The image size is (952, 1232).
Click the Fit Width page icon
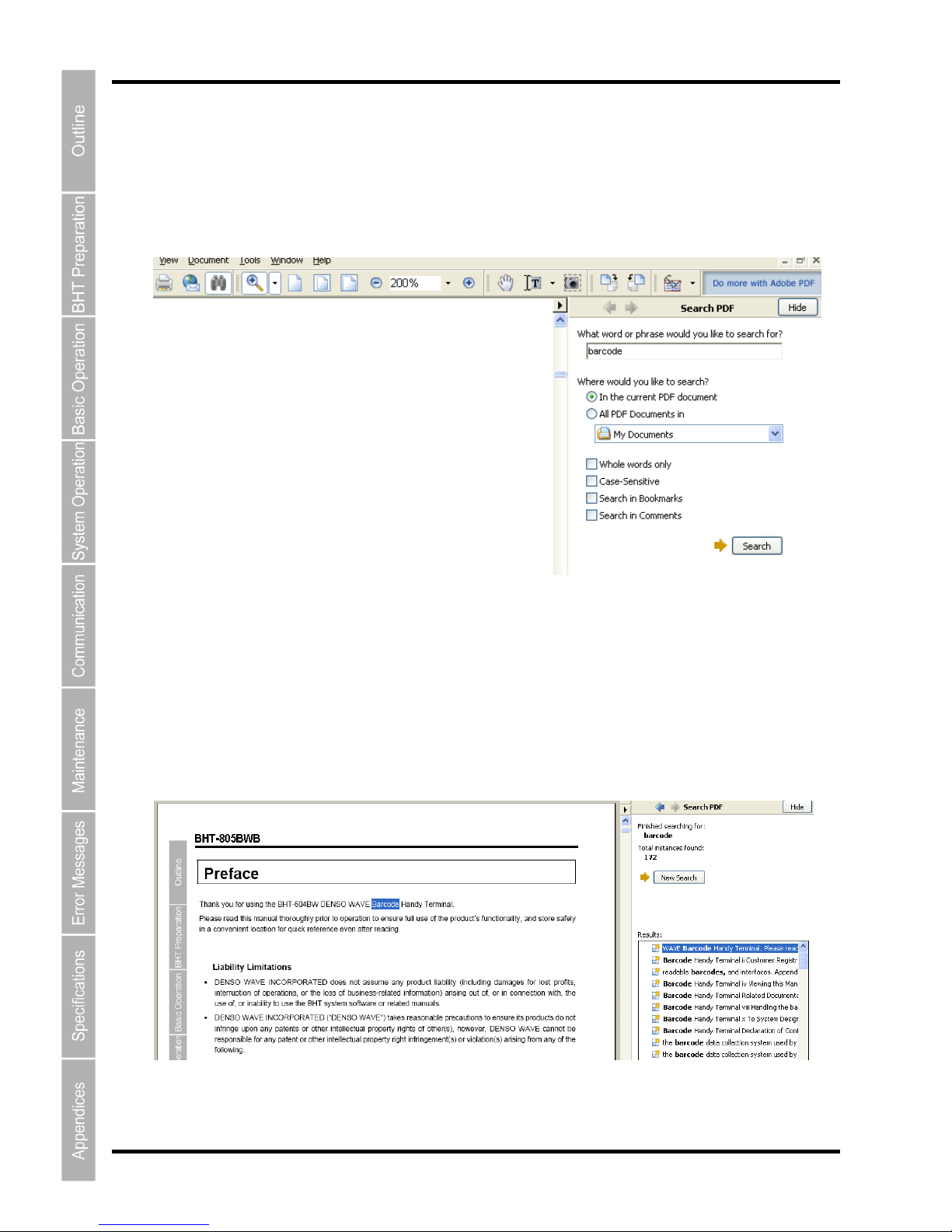(x=349, y=283)
